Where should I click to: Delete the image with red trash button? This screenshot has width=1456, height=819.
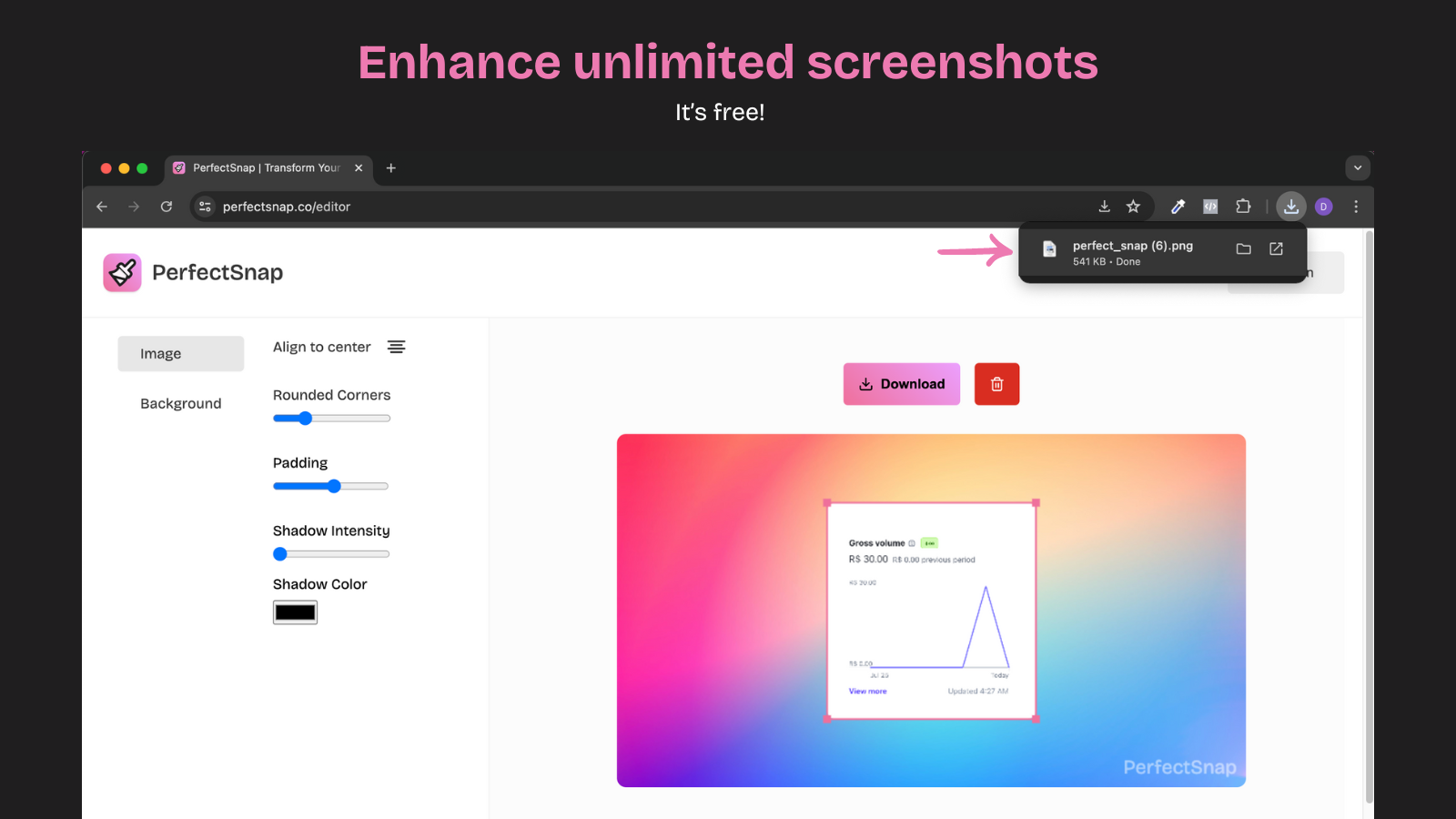[997, 384]
